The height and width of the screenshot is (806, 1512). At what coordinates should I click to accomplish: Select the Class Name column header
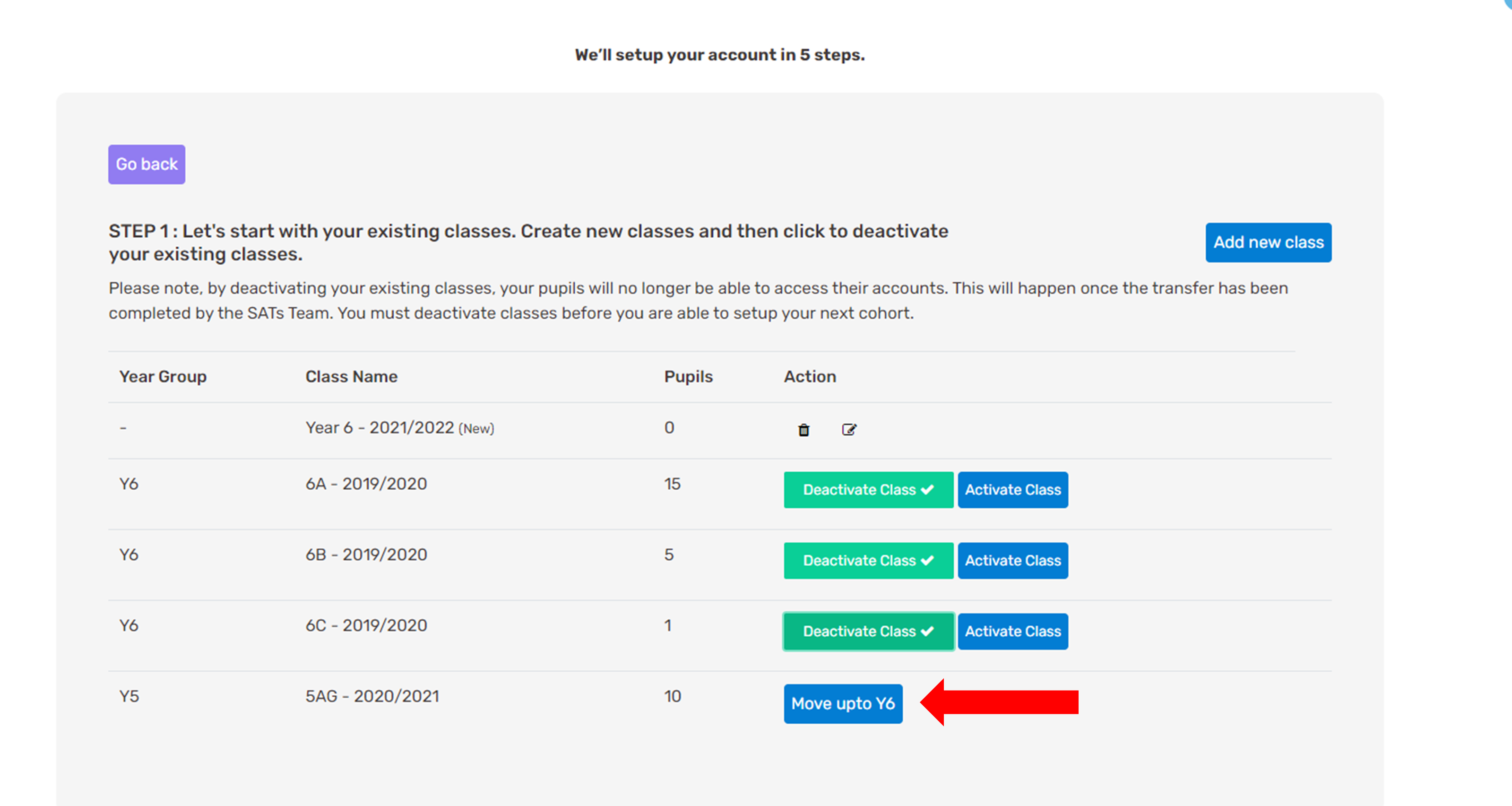[x=352, y=377]
